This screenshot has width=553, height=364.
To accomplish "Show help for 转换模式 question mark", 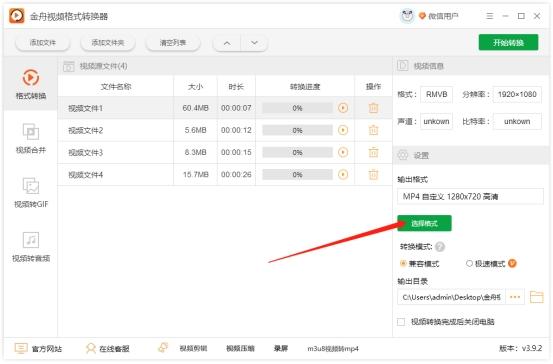I will tap(440, 247).
